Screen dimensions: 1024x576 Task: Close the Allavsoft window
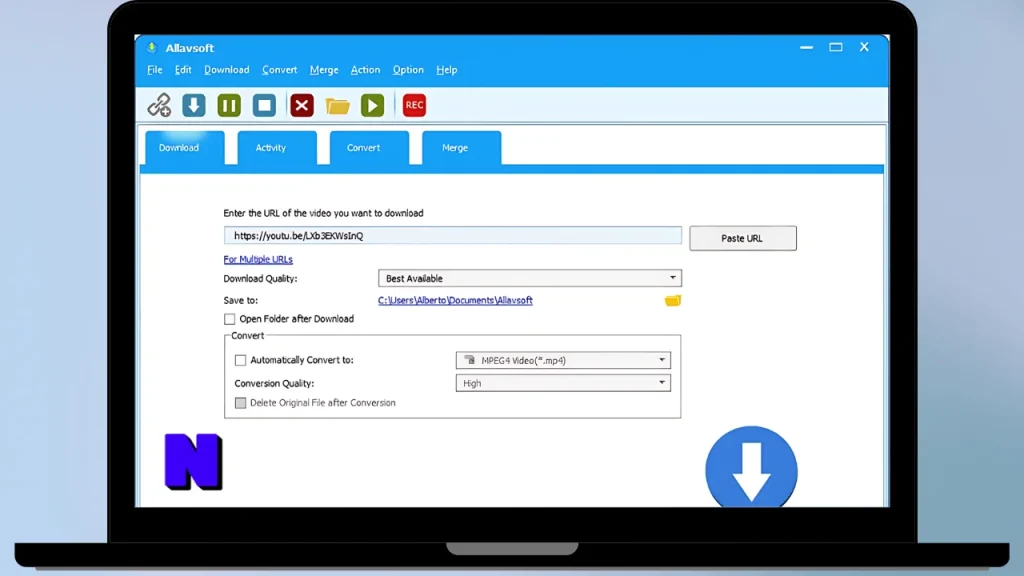(x=864, y=48)
